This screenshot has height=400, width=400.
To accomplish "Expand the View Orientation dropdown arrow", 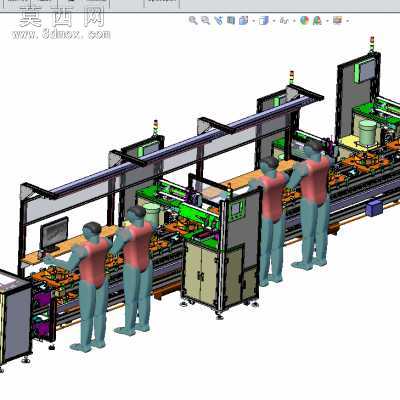I will pos(254,21).
